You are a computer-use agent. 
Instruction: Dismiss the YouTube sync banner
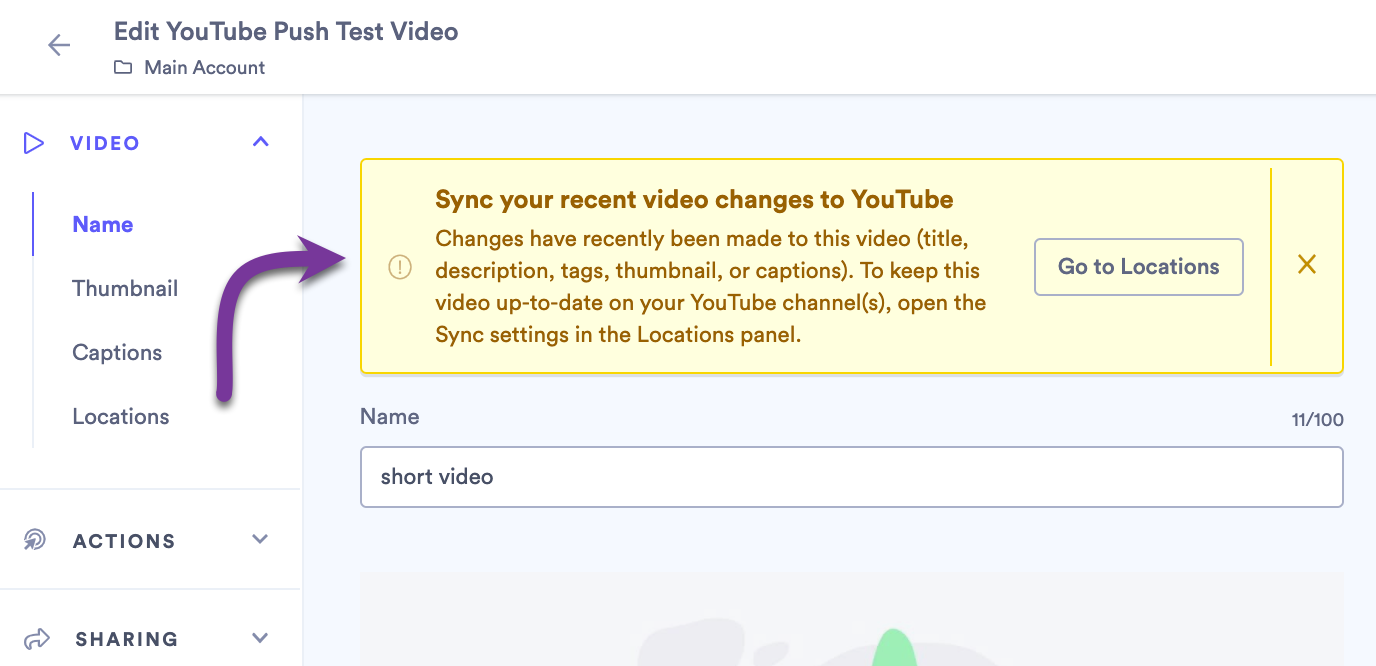pos(1306,264)
